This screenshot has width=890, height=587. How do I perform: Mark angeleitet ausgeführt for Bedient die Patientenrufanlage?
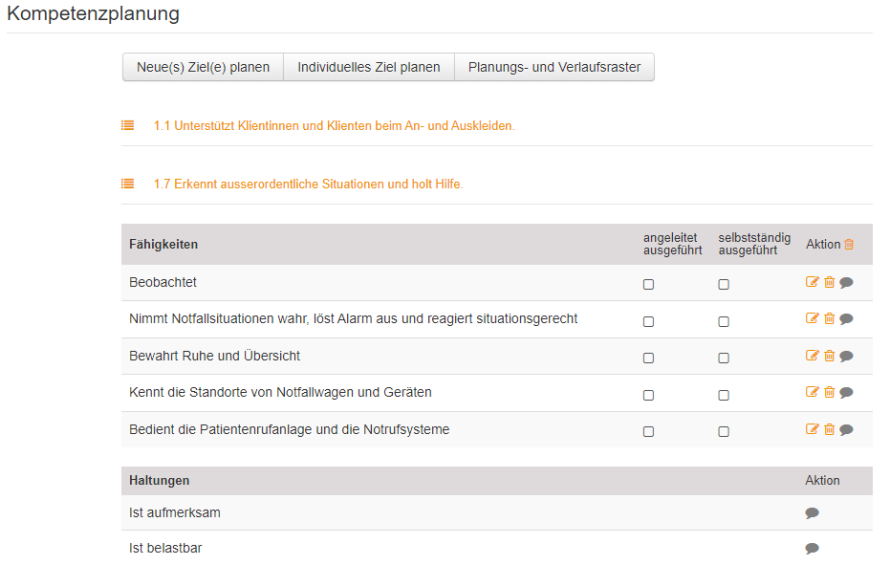[x=648, y=432]
